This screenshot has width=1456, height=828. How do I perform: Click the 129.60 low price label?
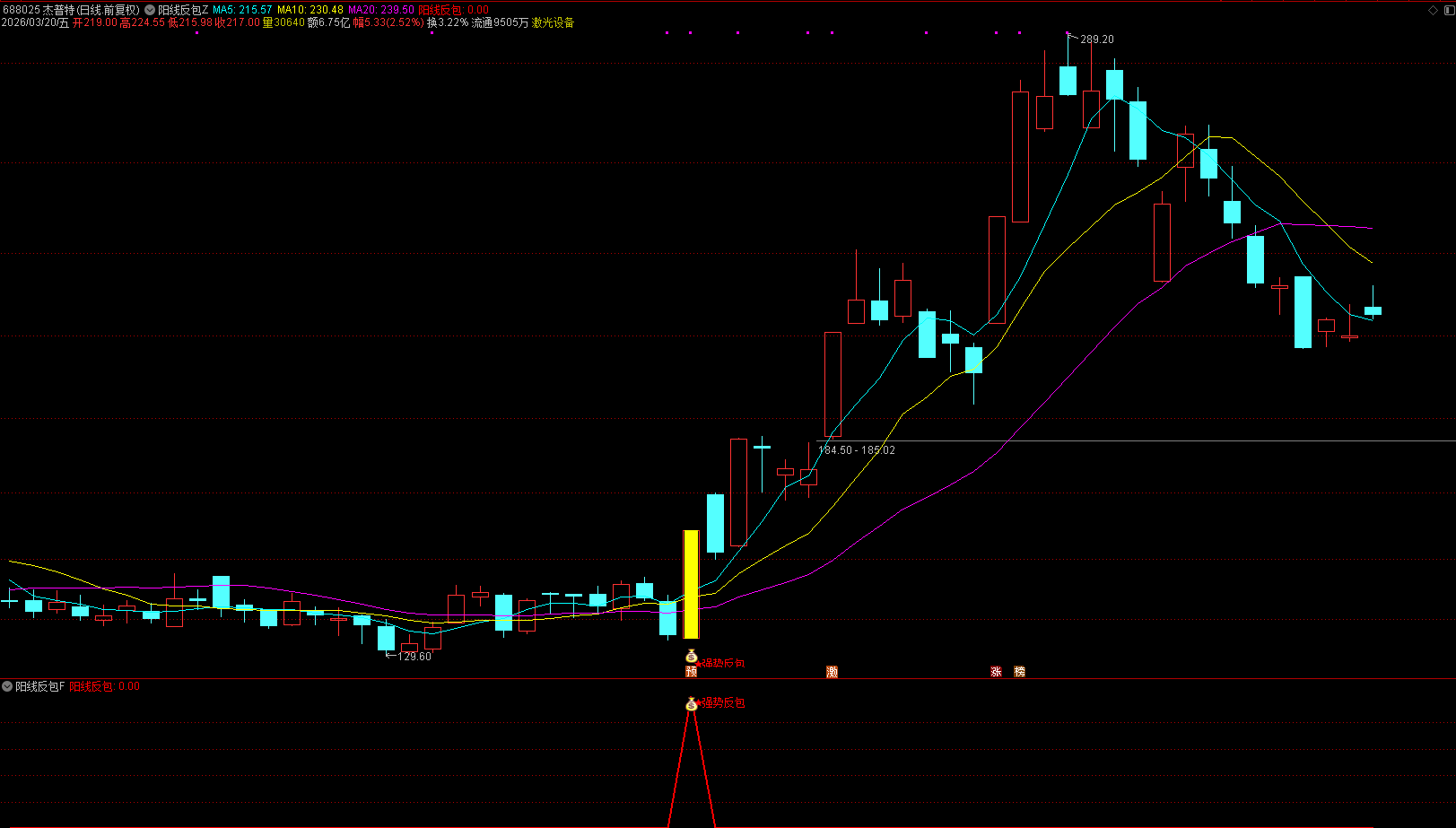(x=414, y=657)
